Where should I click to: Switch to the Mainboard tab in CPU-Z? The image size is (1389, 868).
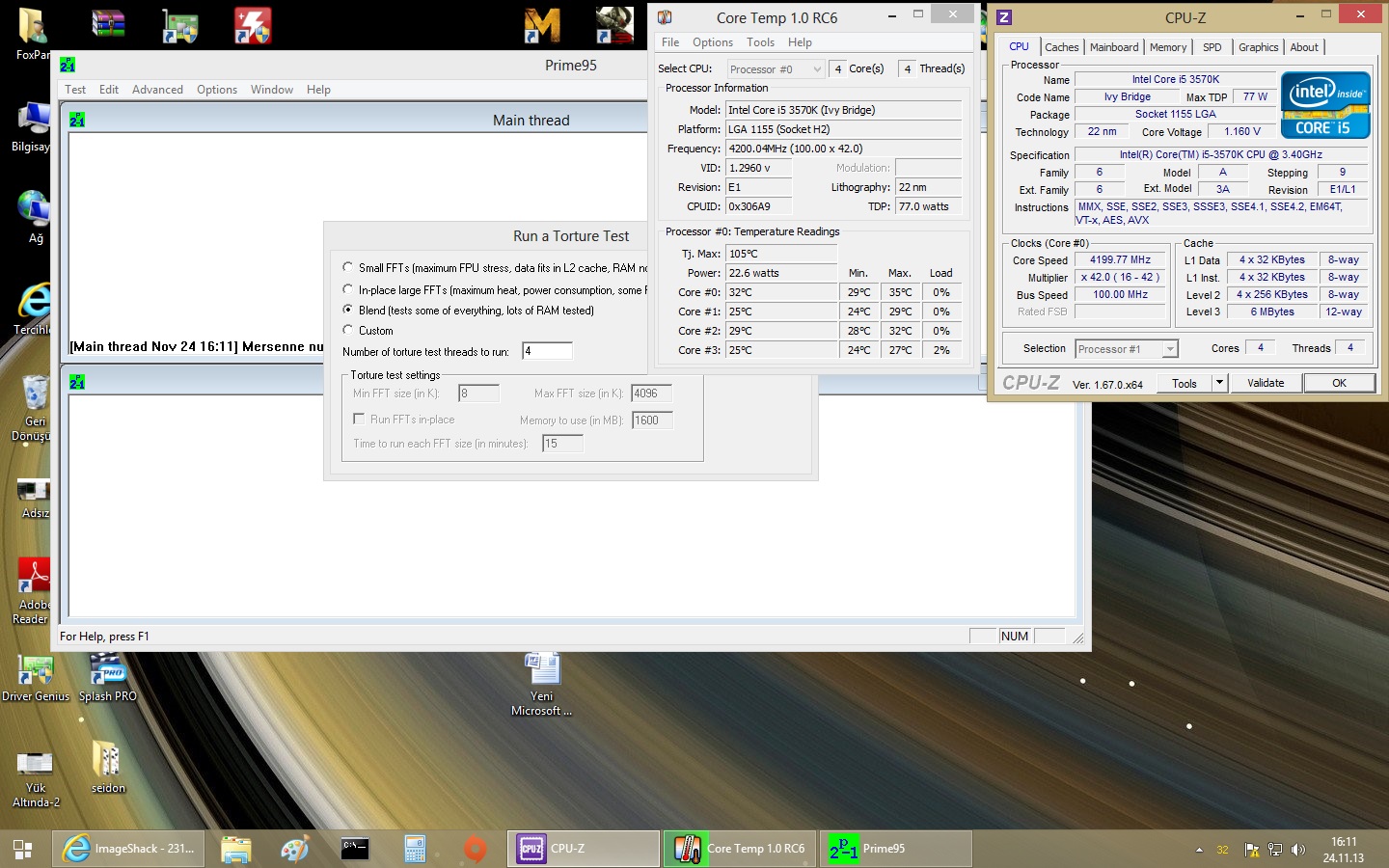tap(1113, 47)
